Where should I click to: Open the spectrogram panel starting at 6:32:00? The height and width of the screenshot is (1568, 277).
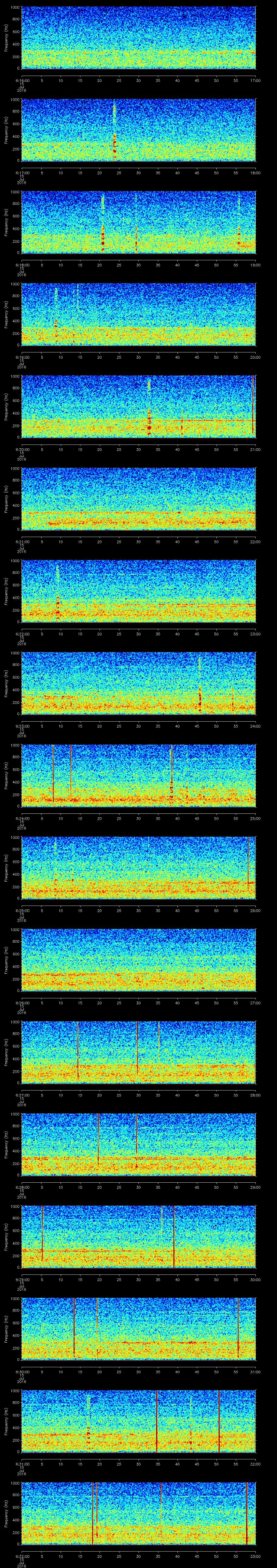click(139, 1513)
